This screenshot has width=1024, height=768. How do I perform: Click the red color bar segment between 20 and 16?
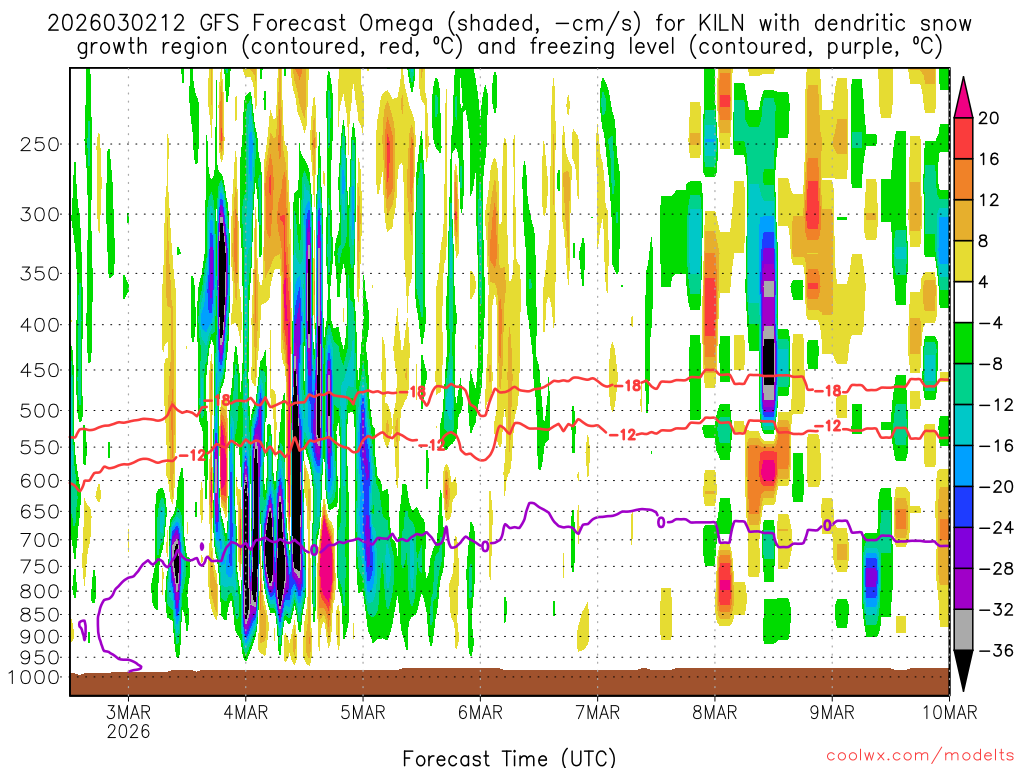point(963,138)
